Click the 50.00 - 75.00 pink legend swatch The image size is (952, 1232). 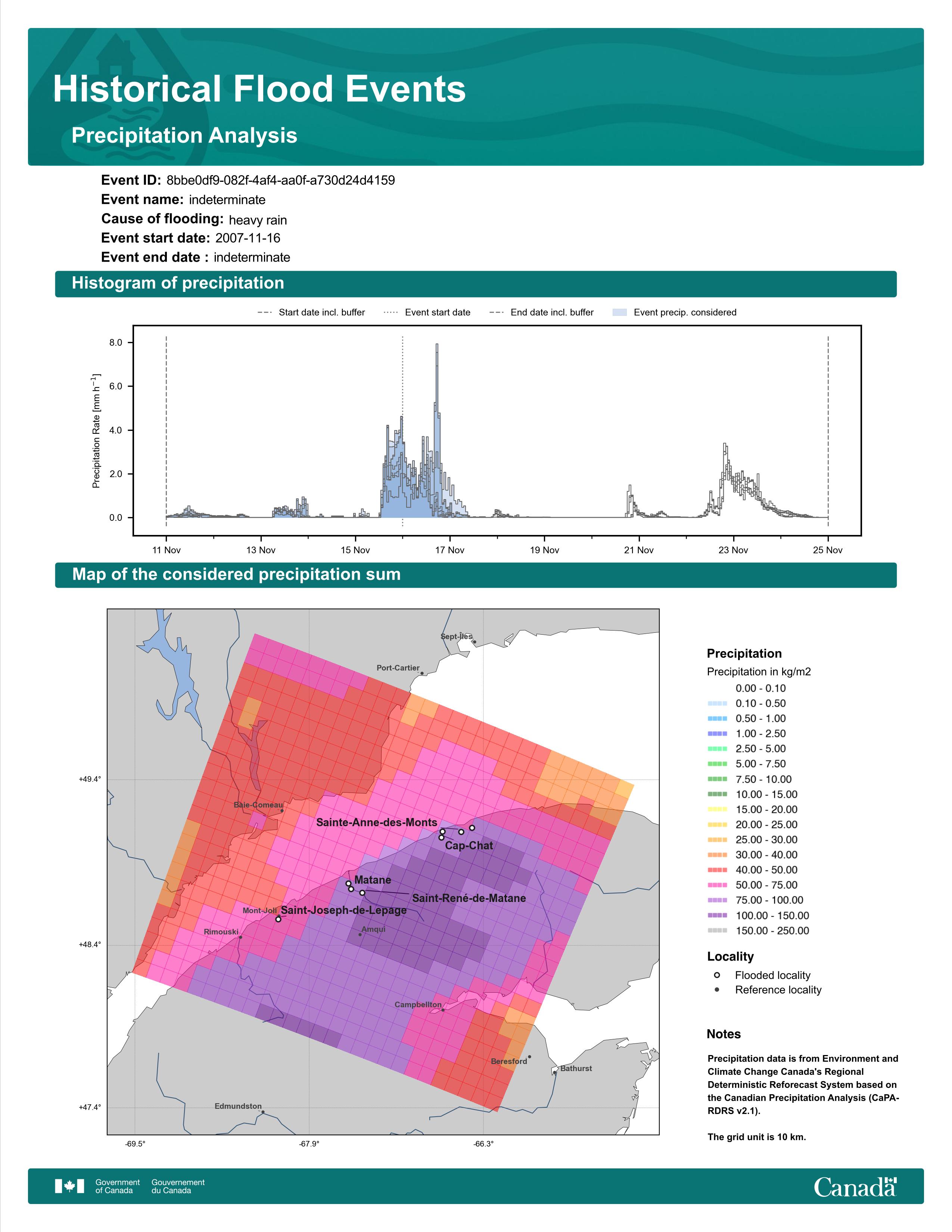717,885
